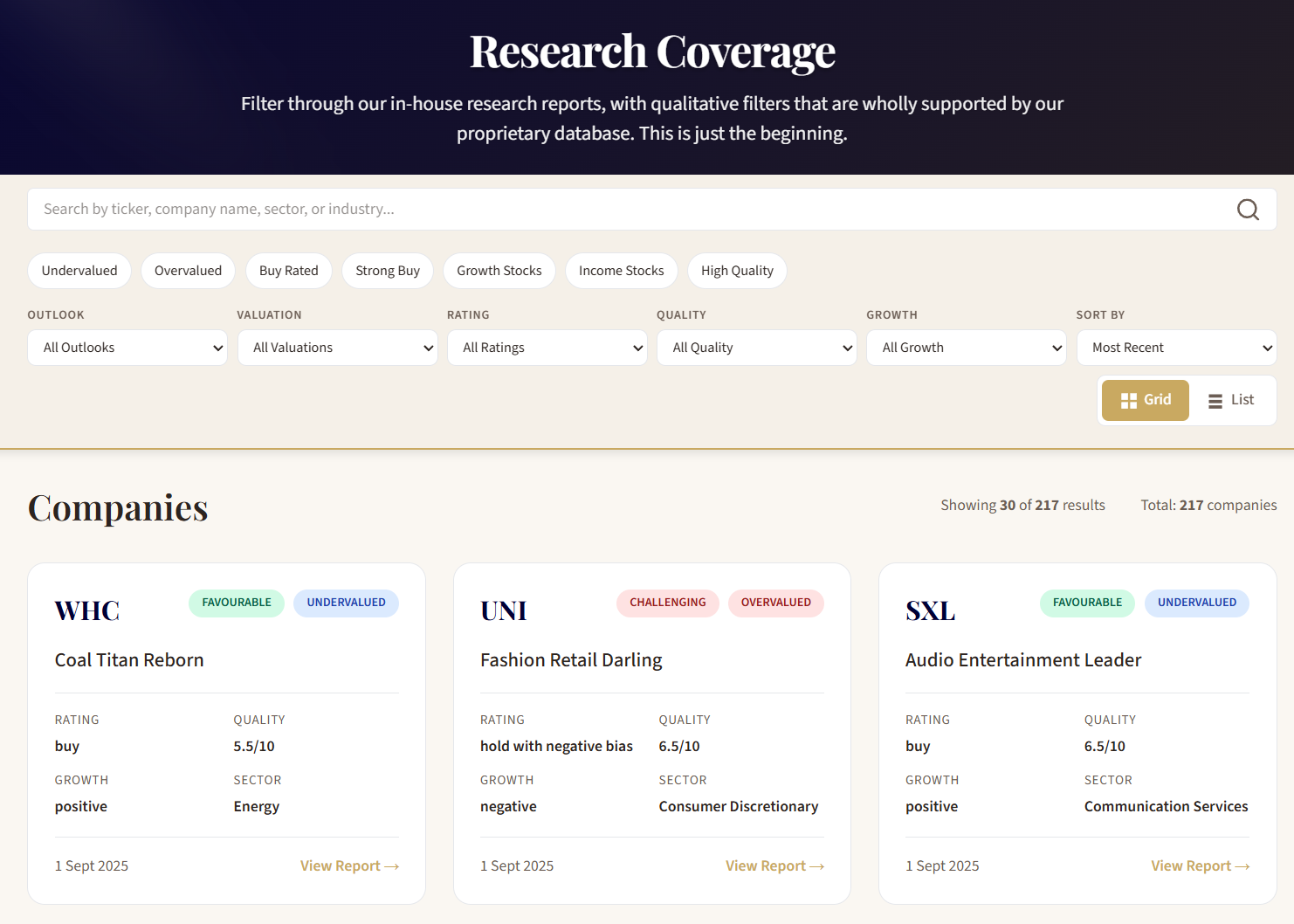Select the Strong Buy filter chip
Image resolution: width=1294 pixels, height=924 pixels.
[388, 271]
